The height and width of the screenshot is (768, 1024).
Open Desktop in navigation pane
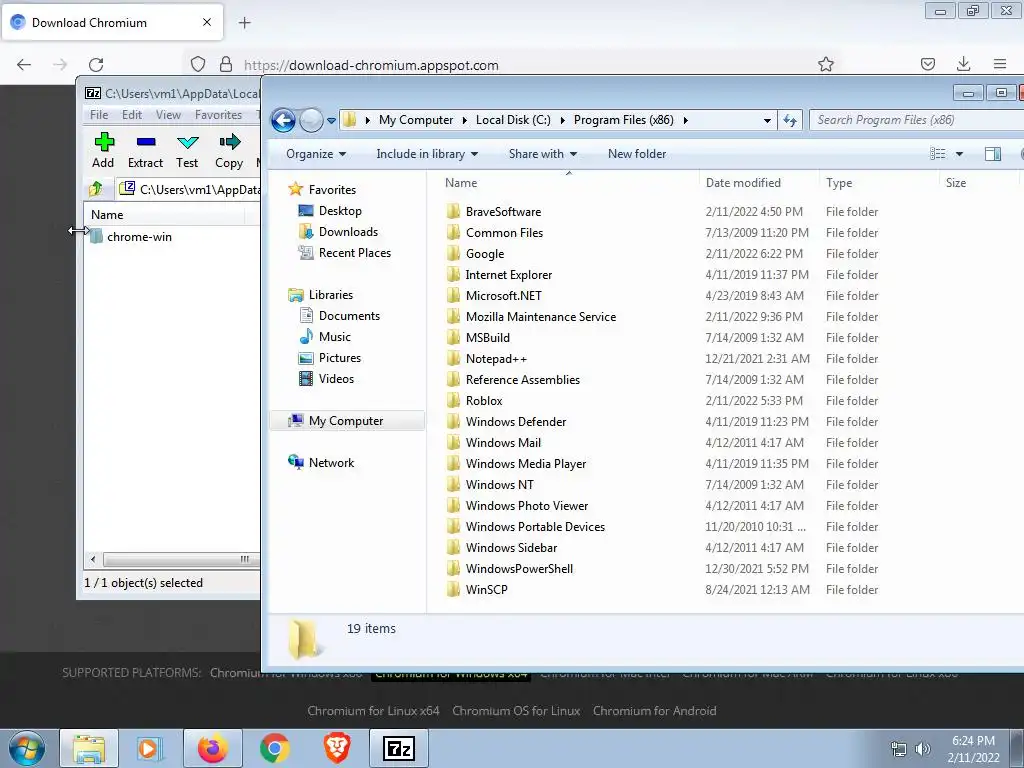(x=330, y=211)
